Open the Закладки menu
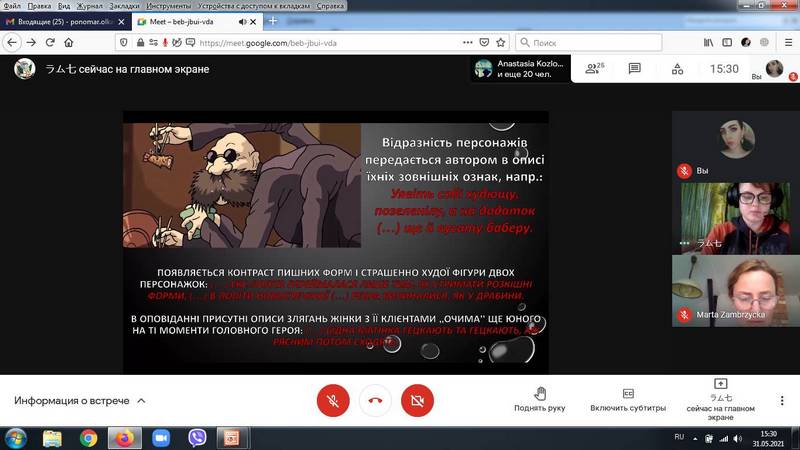The height and width of the screenshot is (450, 800). [124, 6]
